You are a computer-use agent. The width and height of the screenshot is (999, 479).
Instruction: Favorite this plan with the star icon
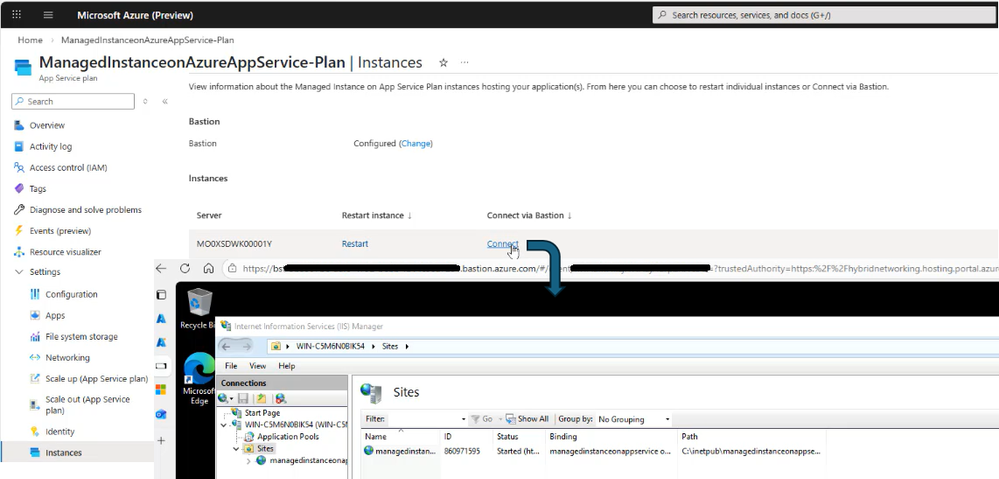click(x=443, y=62)
